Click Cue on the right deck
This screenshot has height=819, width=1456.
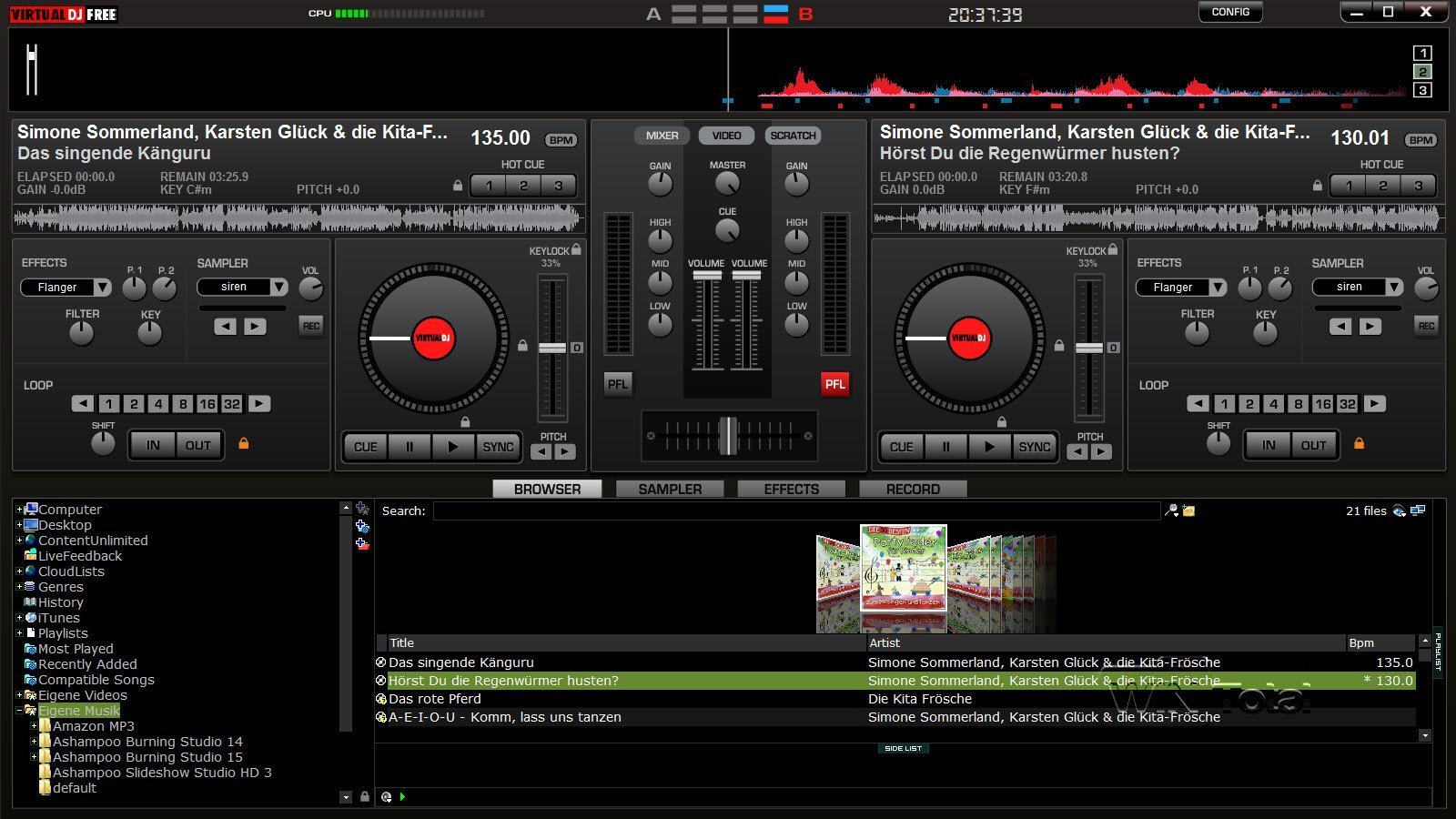(900, 446)
